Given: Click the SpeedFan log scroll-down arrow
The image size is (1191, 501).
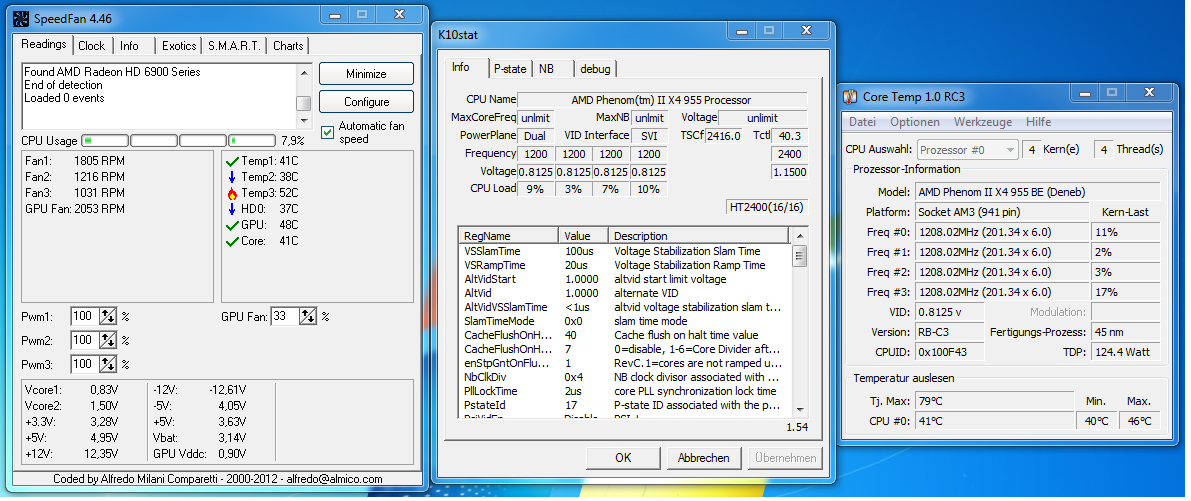Looking at the screenshot, I should (304, 121).
